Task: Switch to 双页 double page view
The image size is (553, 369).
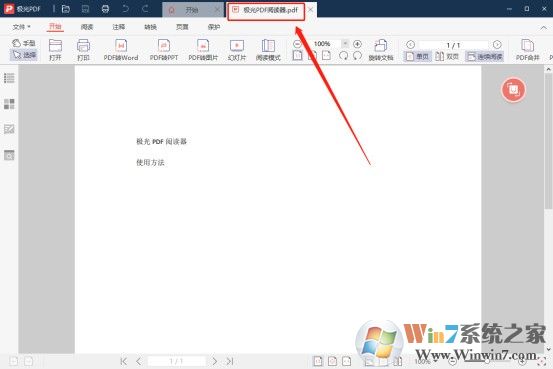Action: pyautogui.click(x=447, y=56)
